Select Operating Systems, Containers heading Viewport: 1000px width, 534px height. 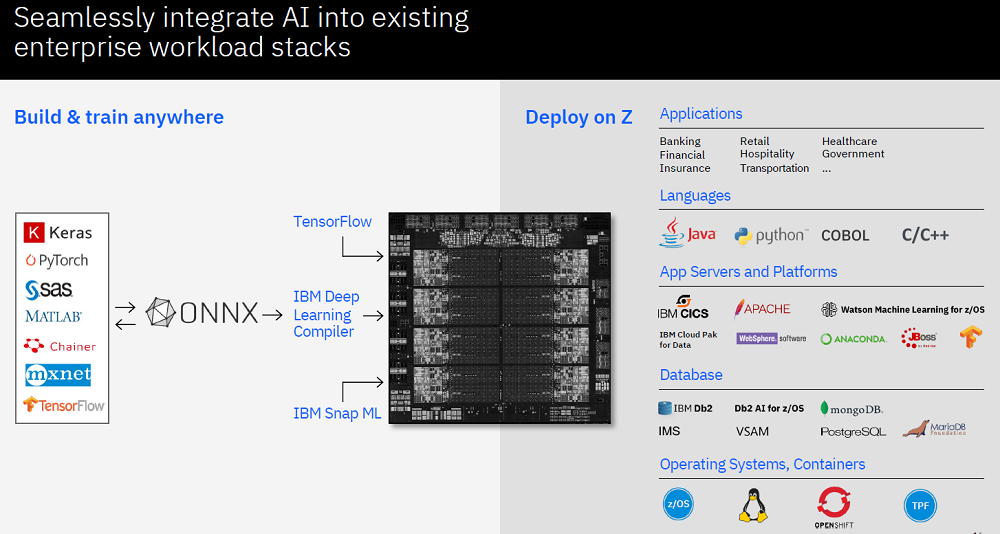coord(762,464)
